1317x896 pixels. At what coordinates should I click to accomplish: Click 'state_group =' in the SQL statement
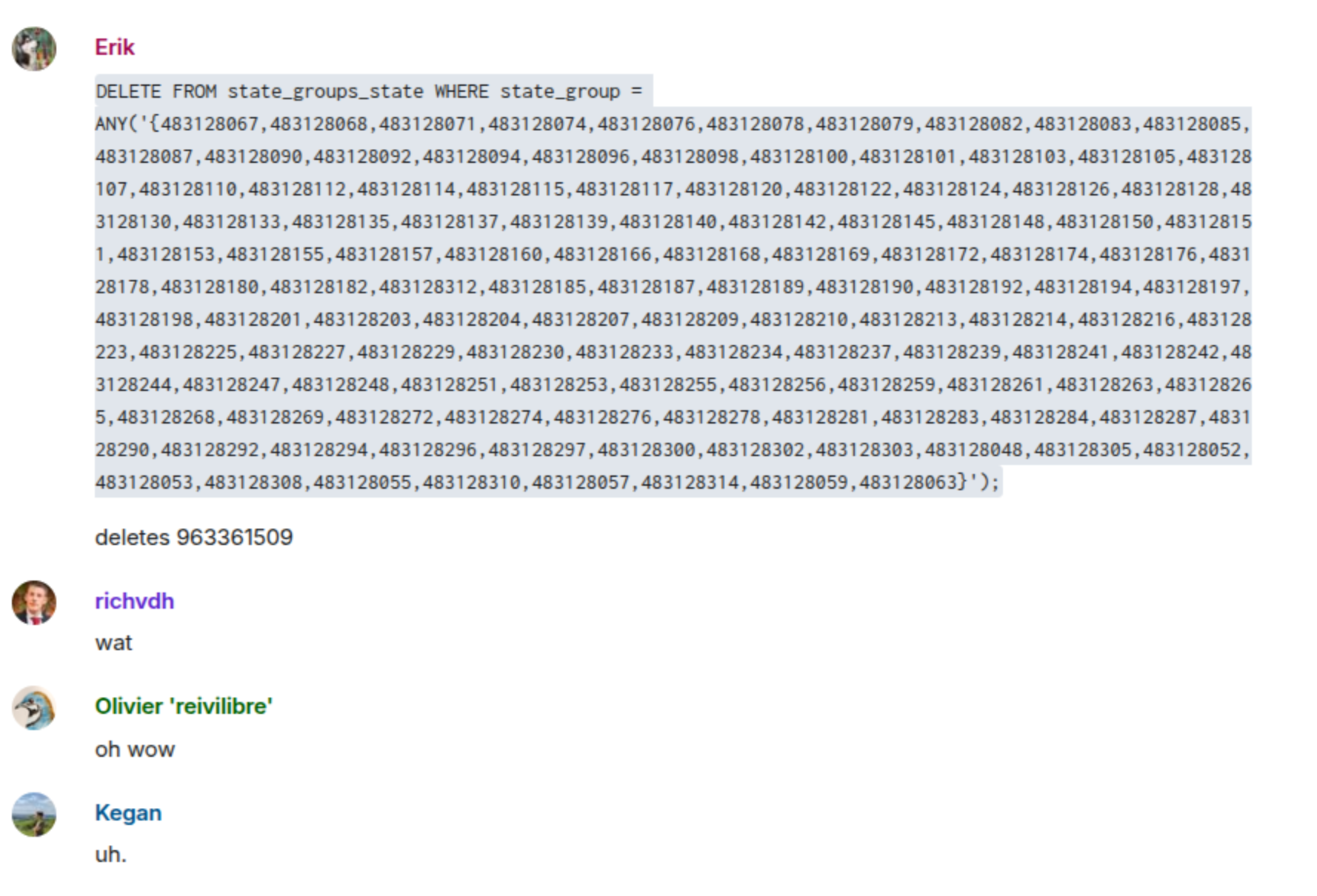click(570, 92)
